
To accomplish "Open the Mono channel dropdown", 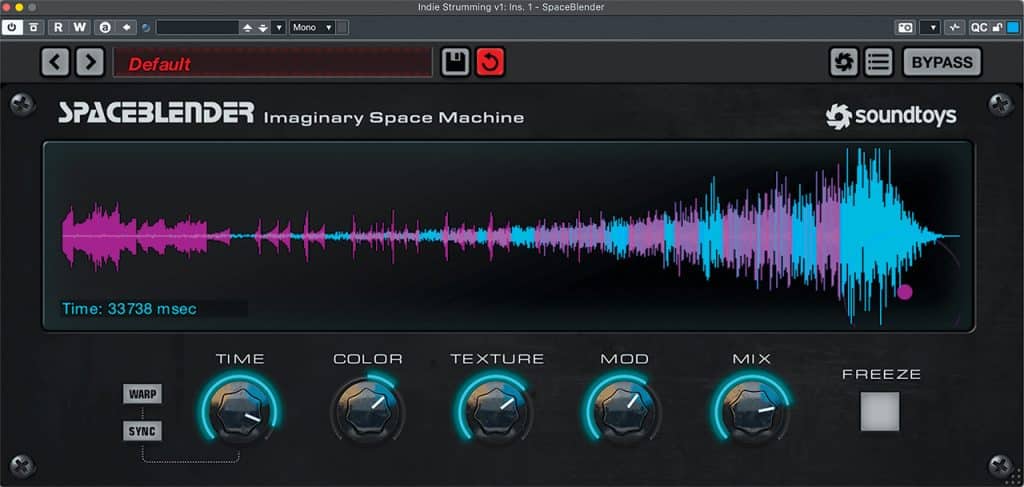I will (x=311, y=27).
